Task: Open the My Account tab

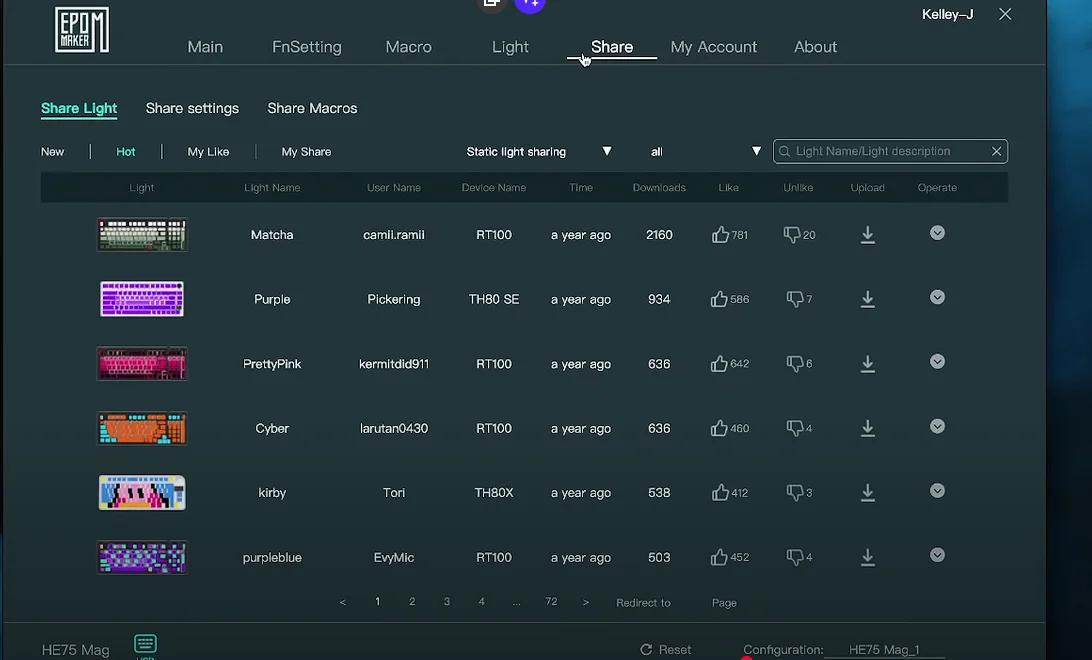Action: click(x=714, y=47)
